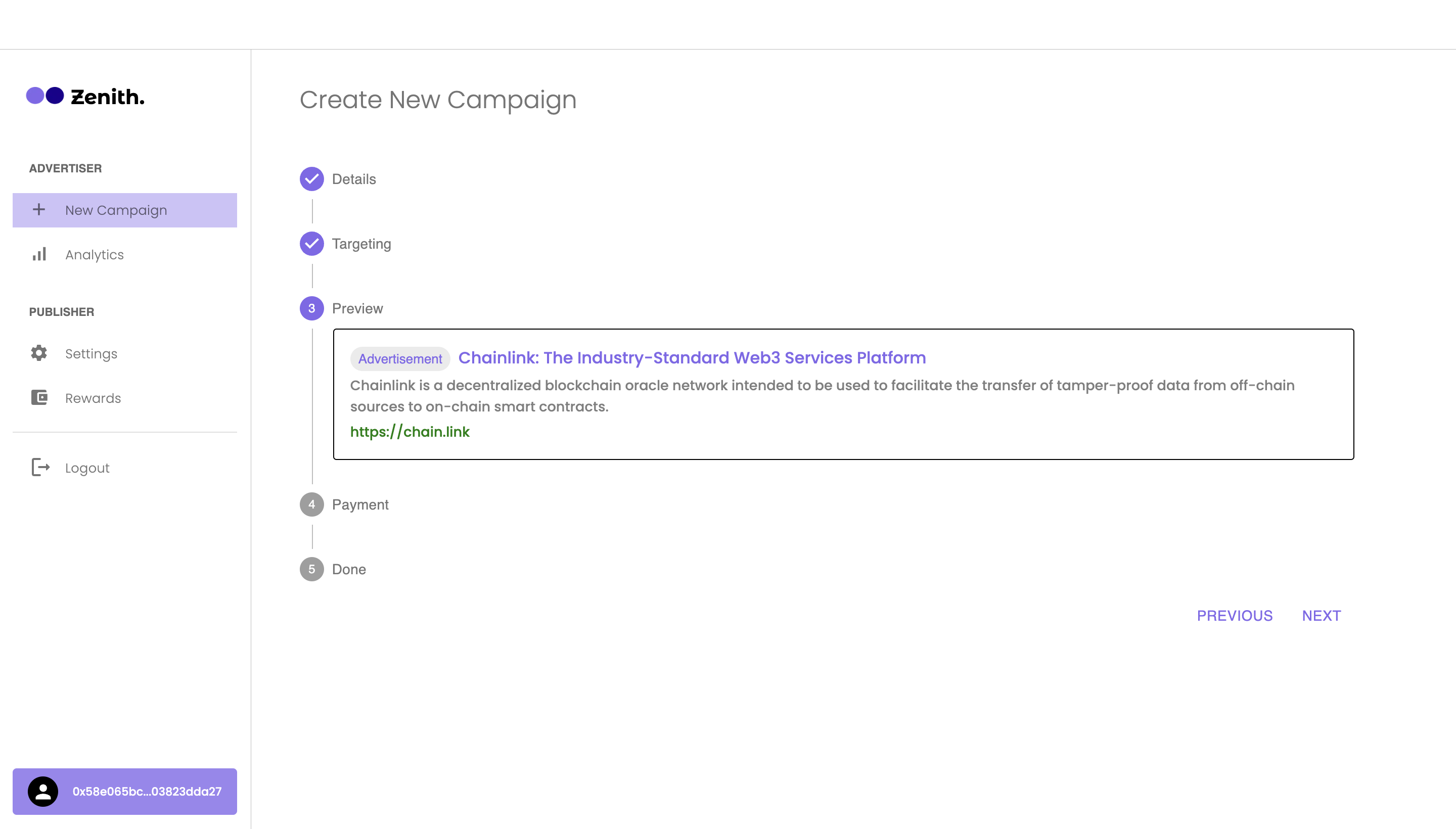Click the wallet address 0x58e065bc button
Screen dimensions: 1456x829
click(147, 791)
